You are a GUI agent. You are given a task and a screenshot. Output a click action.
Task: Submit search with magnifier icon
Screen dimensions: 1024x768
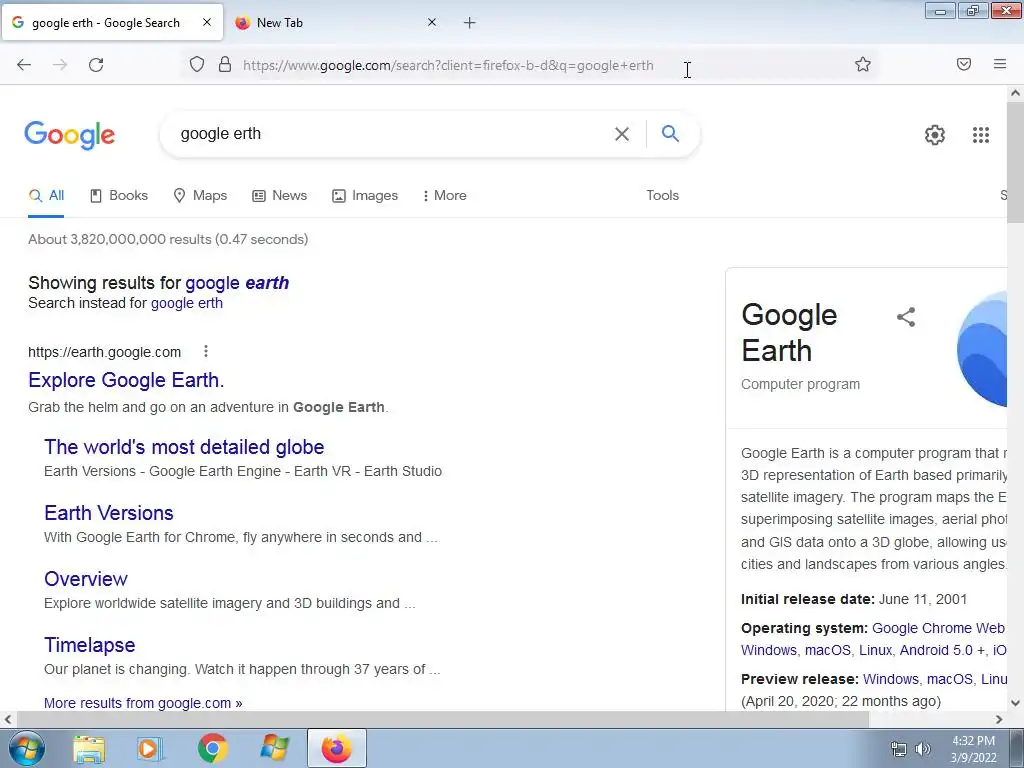coord(670,133)
